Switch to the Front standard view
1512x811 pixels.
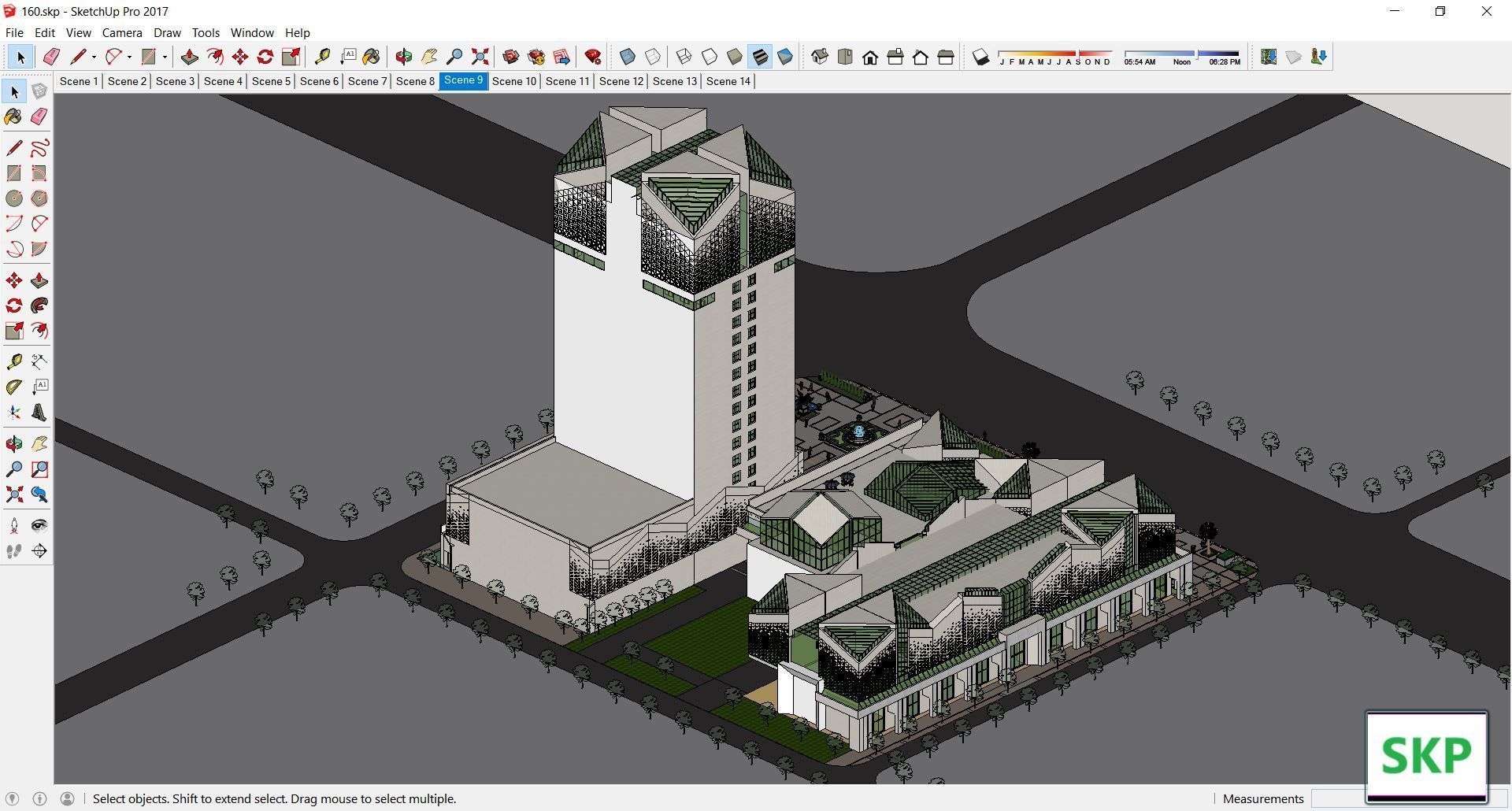pos(870,57)
